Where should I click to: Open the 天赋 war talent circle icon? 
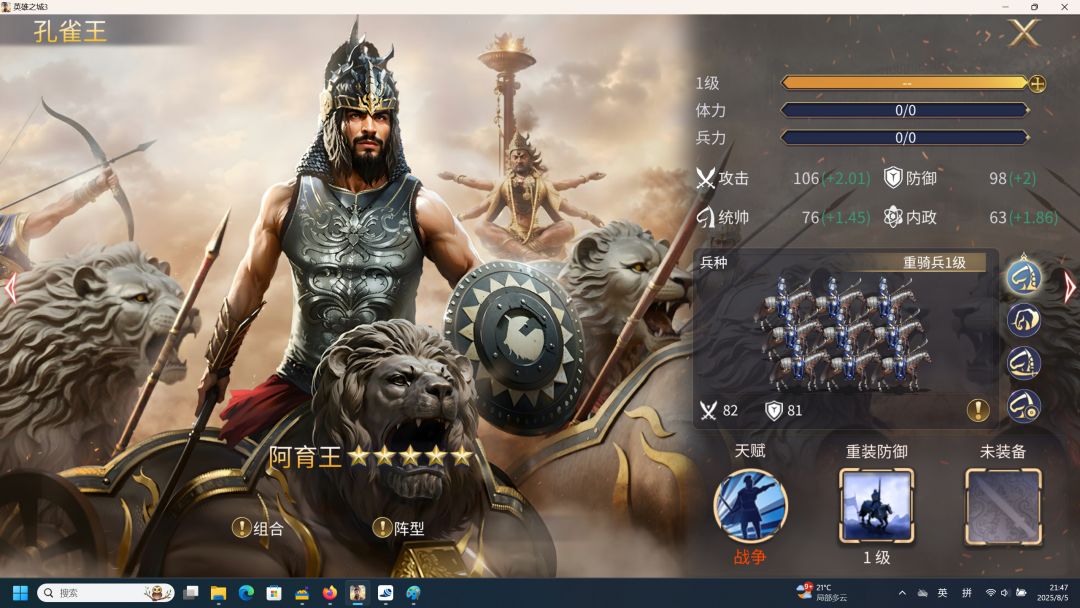750,507
